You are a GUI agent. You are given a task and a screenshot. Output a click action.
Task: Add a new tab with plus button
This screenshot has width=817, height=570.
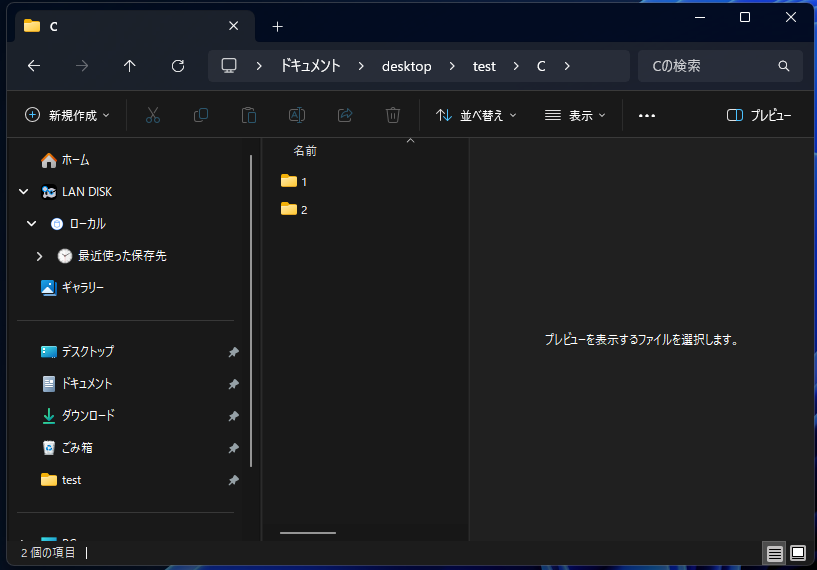point(278,27)
